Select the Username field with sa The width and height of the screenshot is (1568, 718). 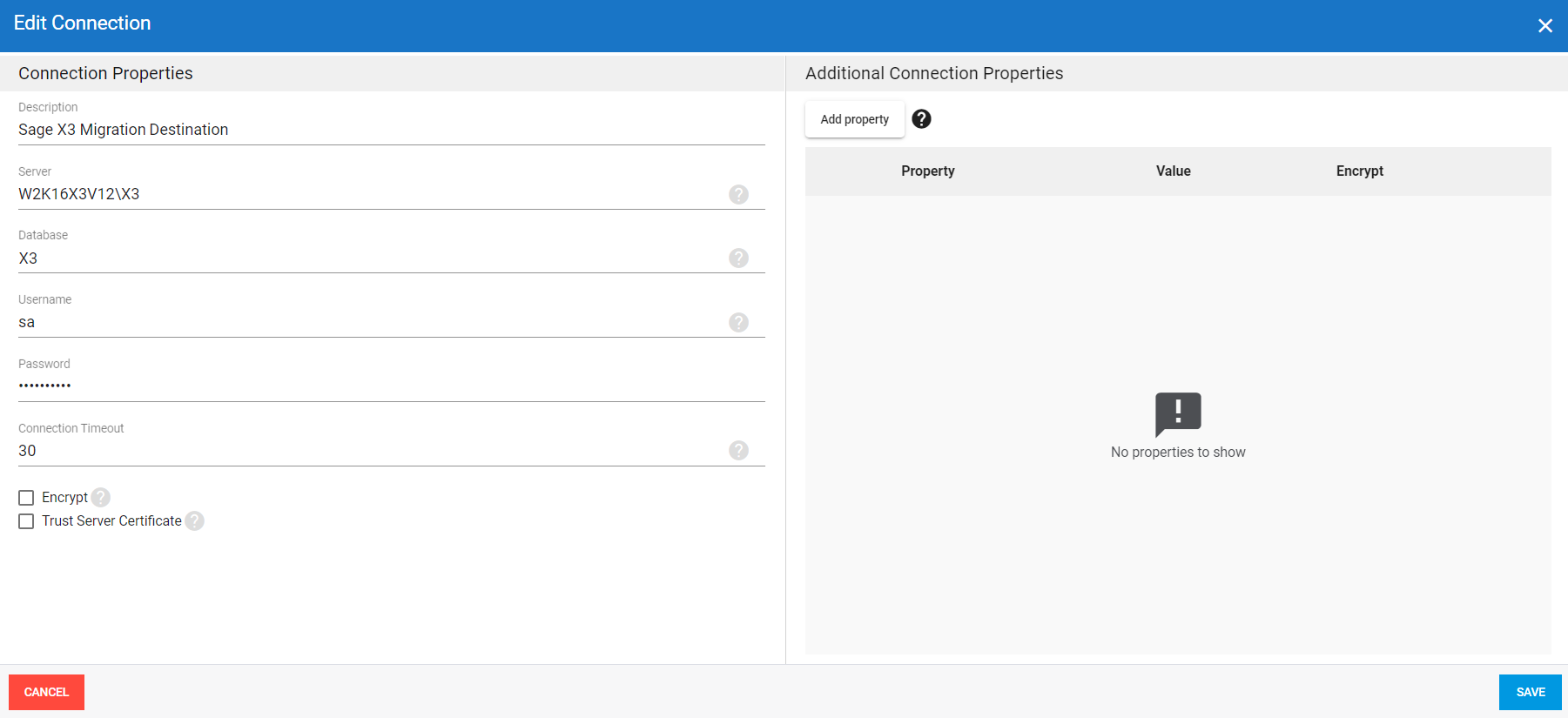pos(366,322)
